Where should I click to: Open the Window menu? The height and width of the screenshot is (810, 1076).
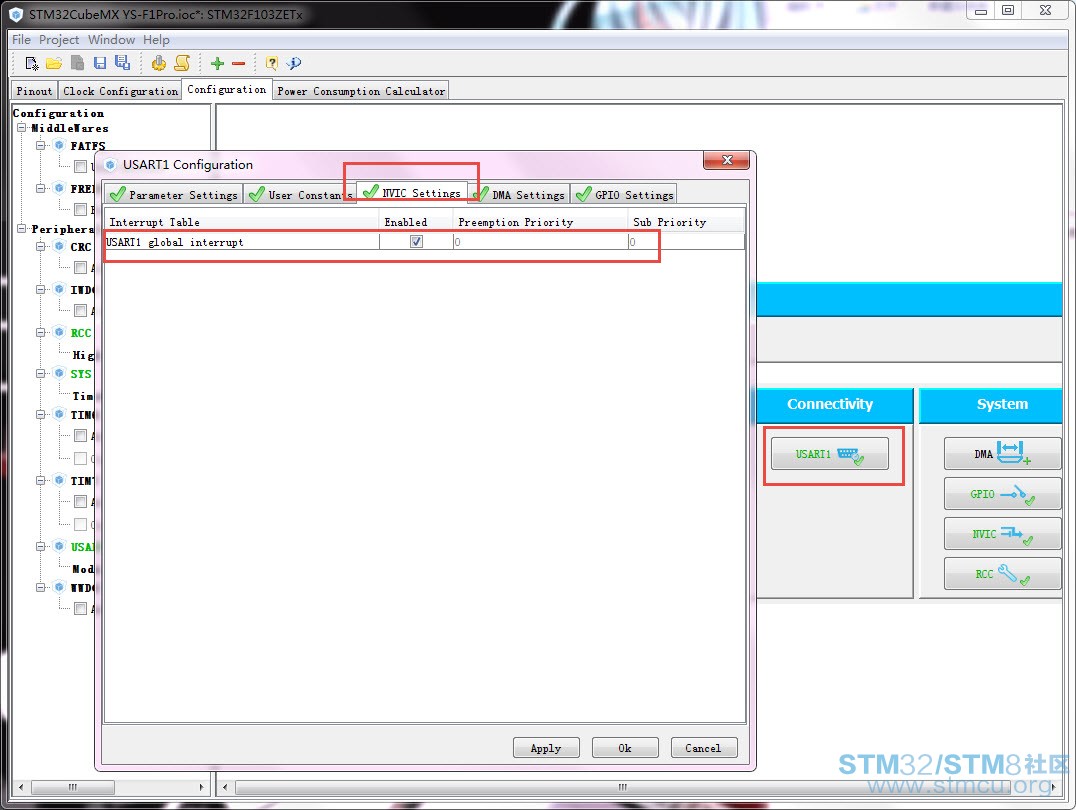coord(111,40)
